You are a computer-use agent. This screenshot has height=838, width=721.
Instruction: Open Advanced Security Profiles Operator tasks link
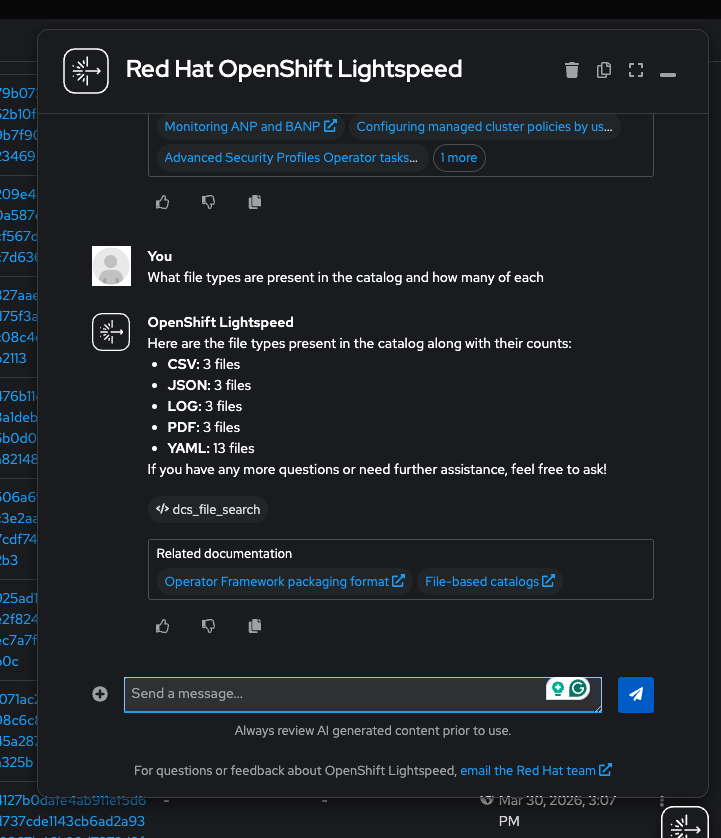[291, 158]
